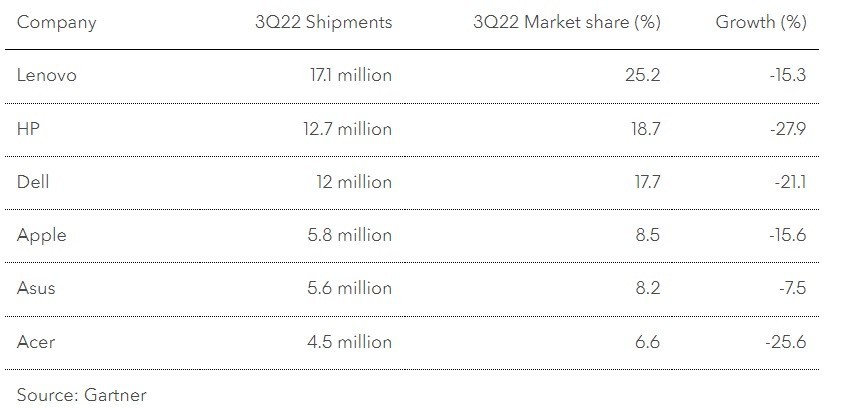Click the Company column header

point(56,23)
